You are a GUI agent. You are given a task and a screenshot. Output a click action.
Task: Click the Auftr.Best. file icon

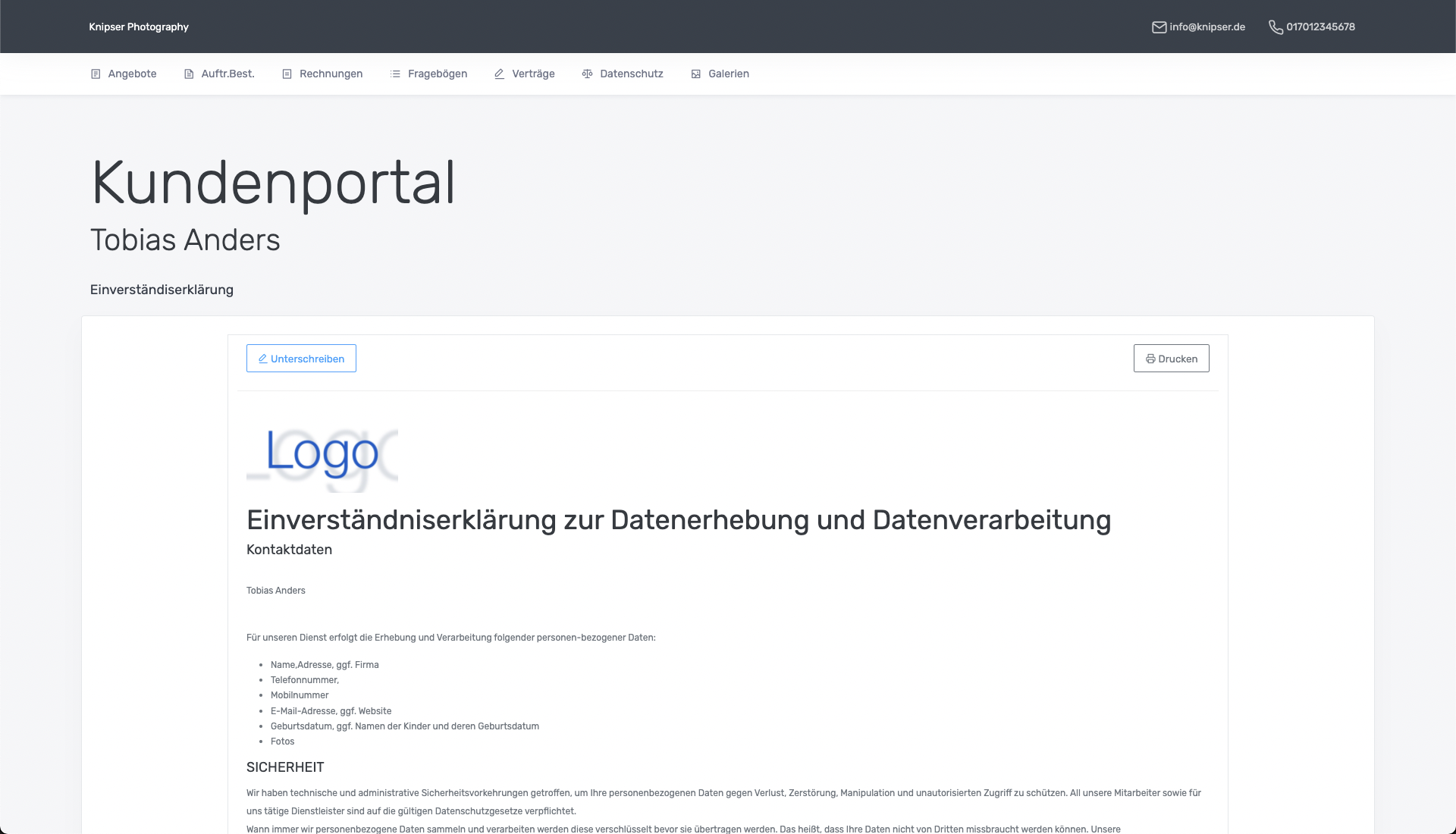(189, 74)
